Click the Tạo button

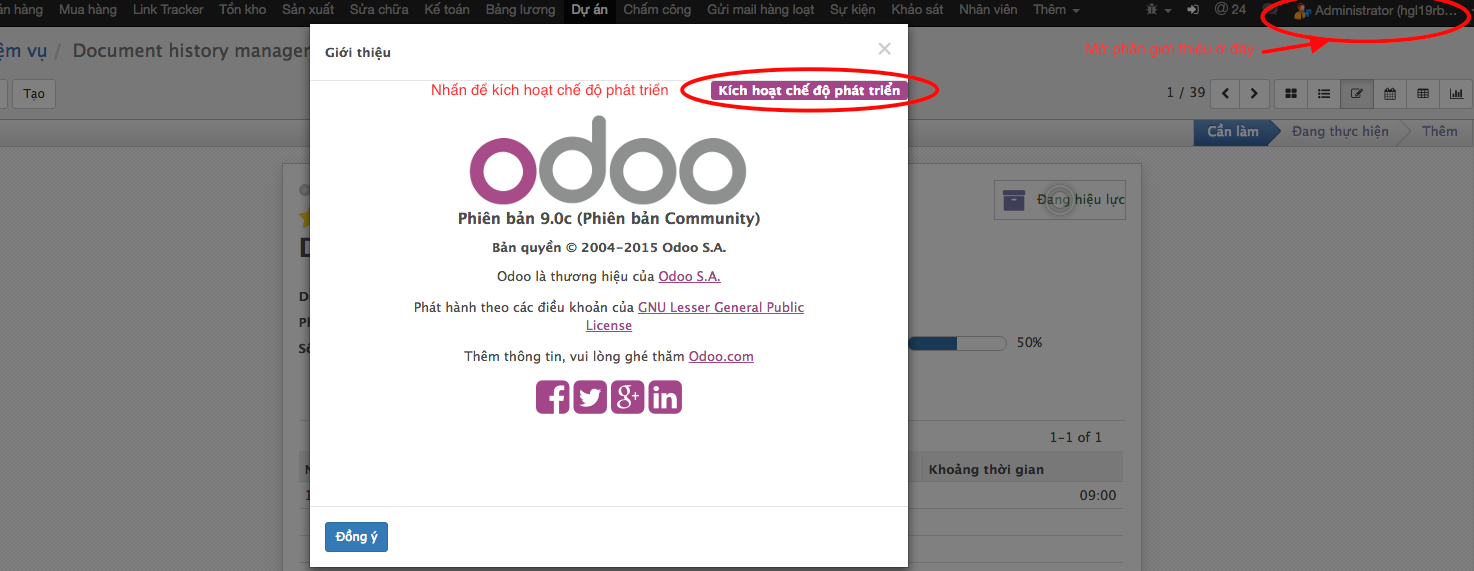[x=34, y=94]
